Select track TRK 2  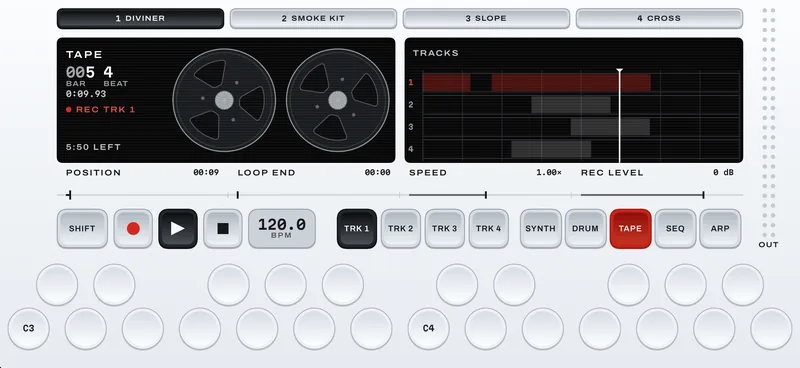click(401, 229)
